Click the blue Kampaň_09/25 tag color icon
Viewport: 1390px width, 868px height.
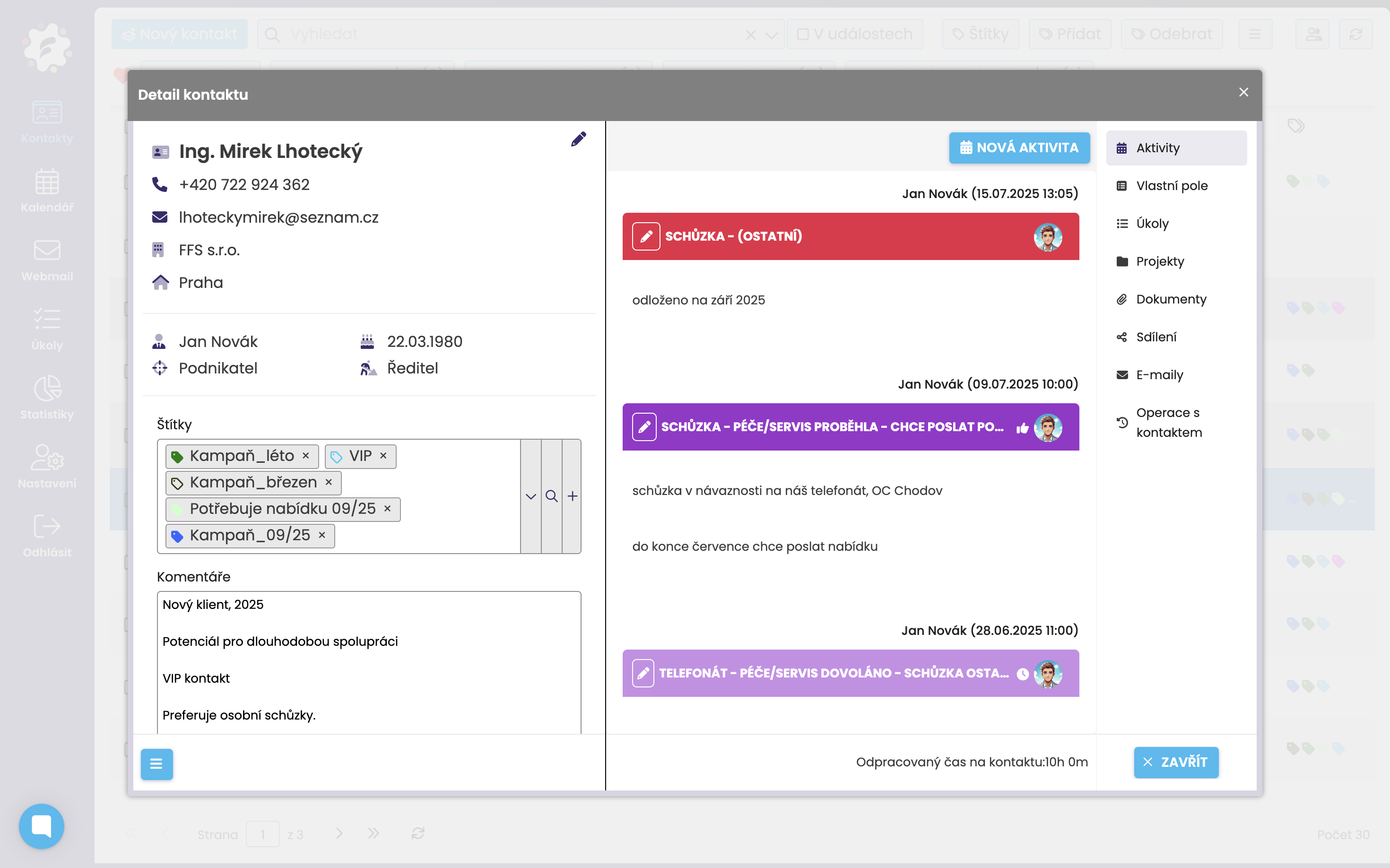[177, 536]
